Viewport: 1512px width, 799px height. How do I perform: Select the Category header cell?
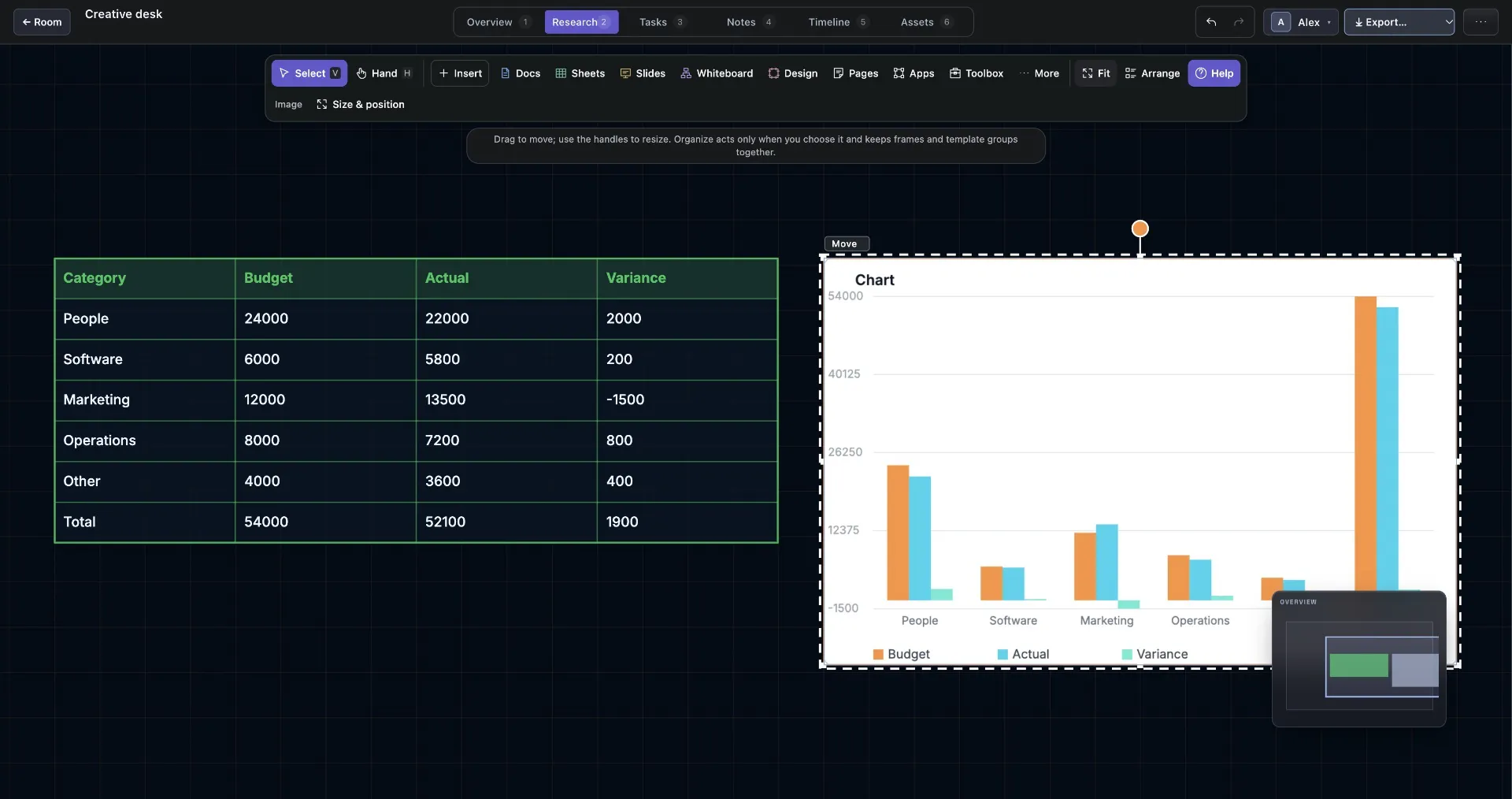coord(145,278)
